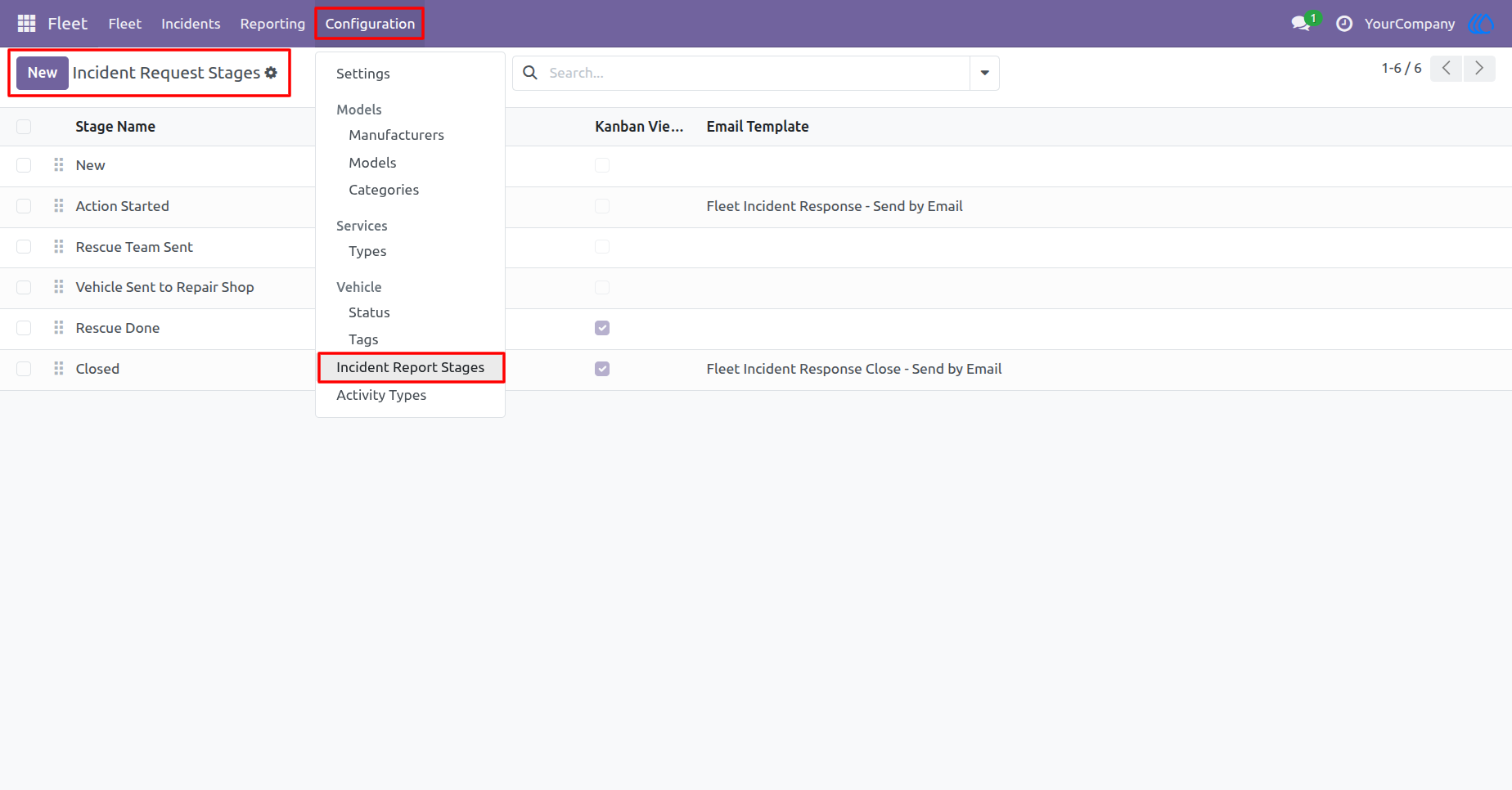Viewport: 1512px width, 790px height.
Task: Select Activity Types menu entry
Action: (x=381, y=395)
